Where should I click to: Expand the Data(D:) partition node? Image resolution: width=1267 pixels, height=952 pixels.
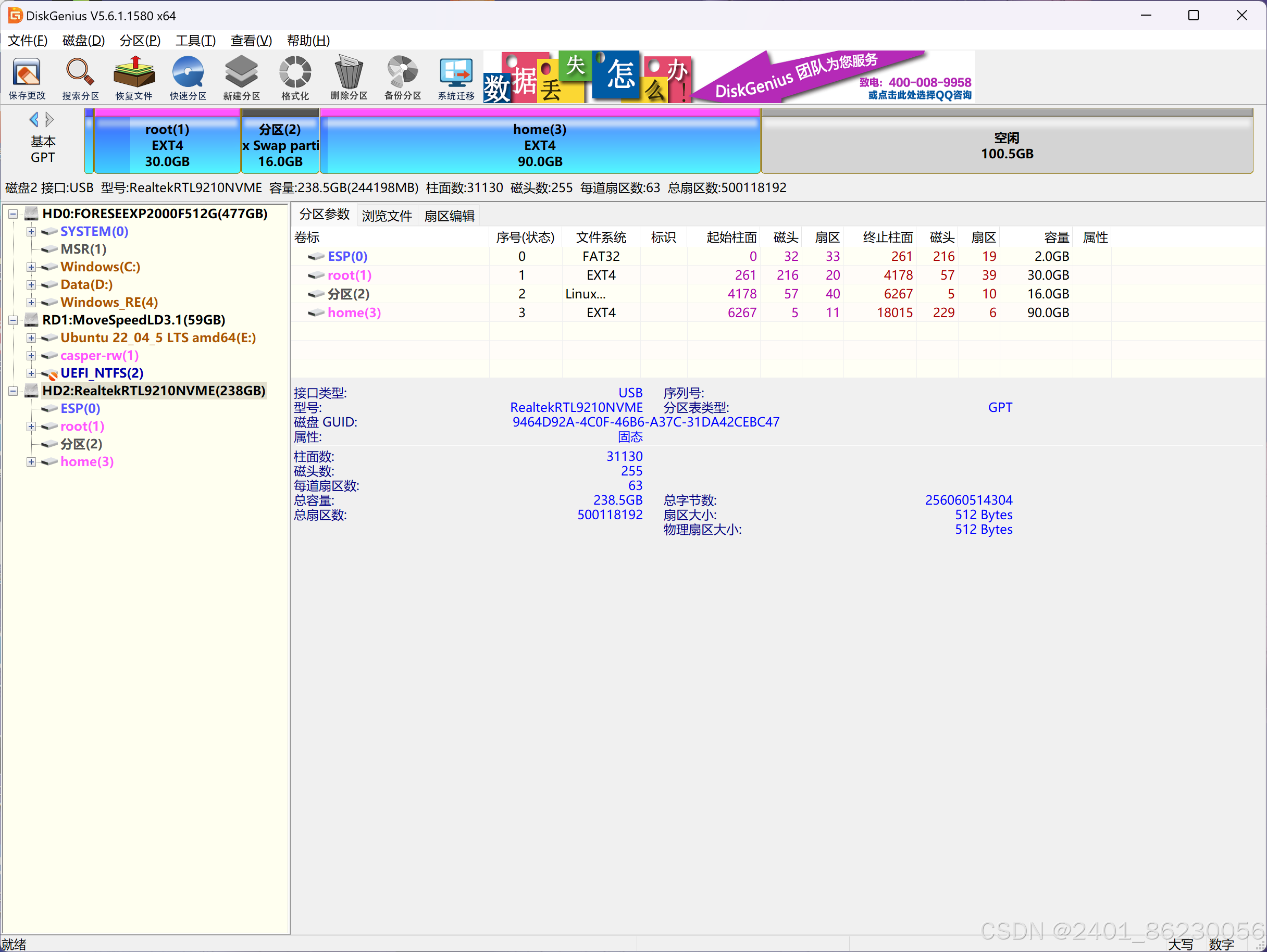[31, 285]
